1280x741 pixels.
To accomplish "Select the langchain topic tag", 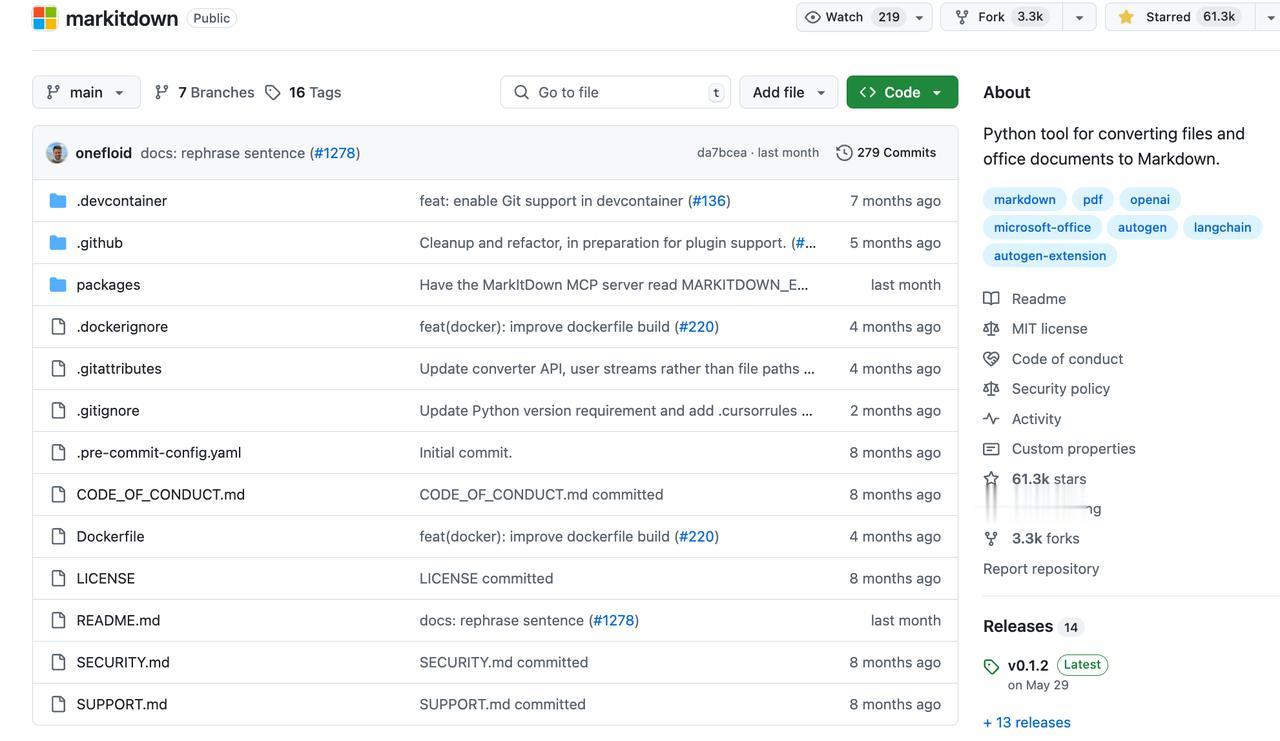I will click(1222, 227).
